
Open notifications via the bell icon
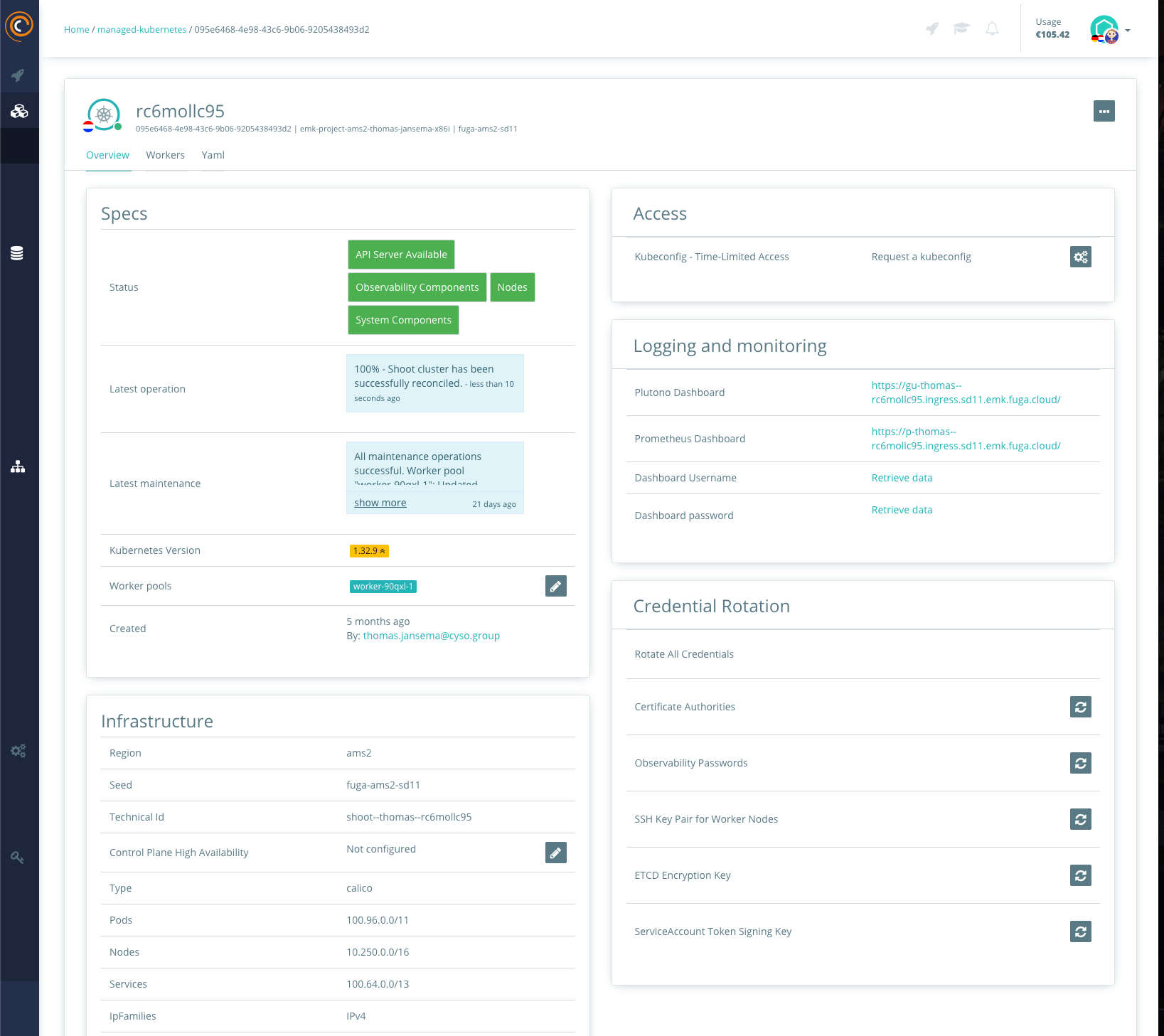(992, 29)
